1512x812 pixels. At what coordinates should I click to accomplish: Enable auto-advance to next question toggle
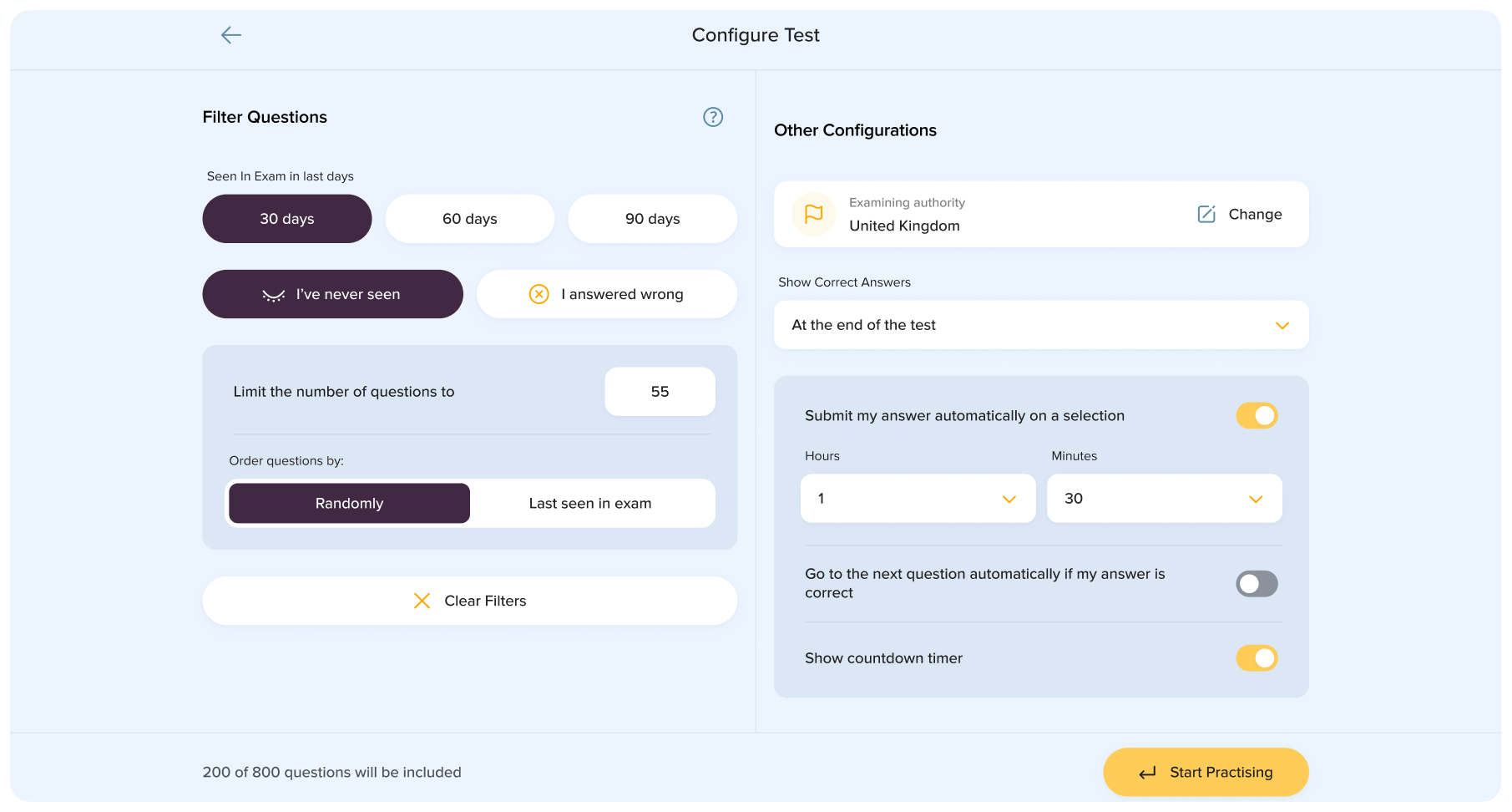(1257, 584)
